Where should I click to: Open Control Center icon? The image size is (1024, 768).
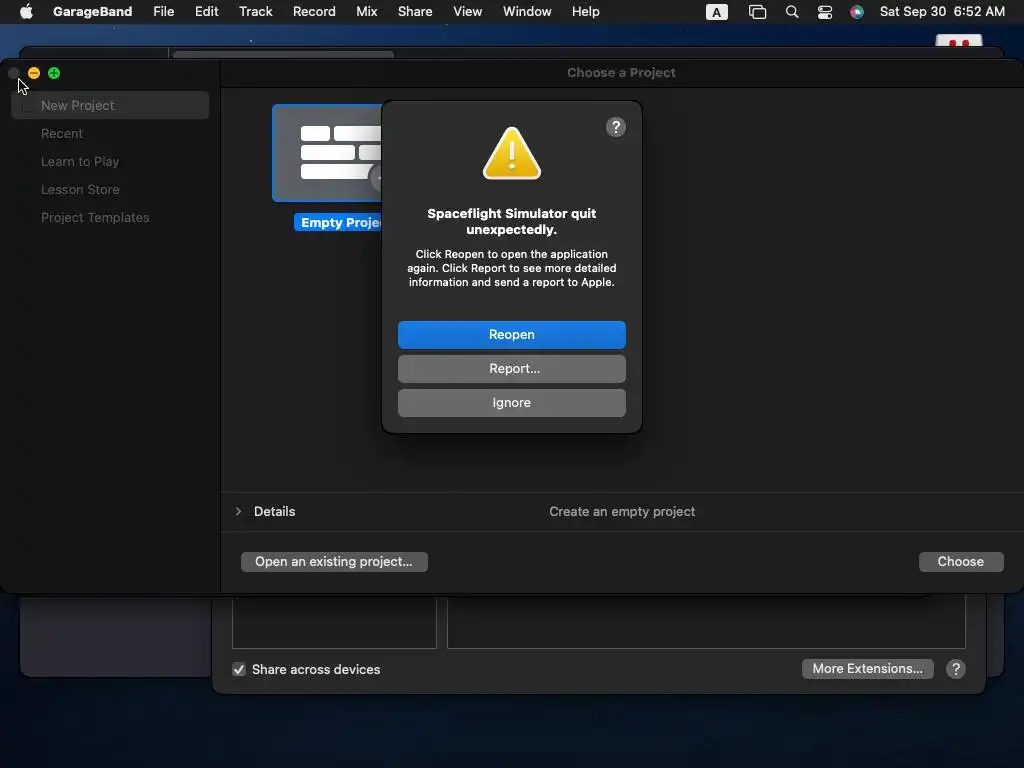825,12
